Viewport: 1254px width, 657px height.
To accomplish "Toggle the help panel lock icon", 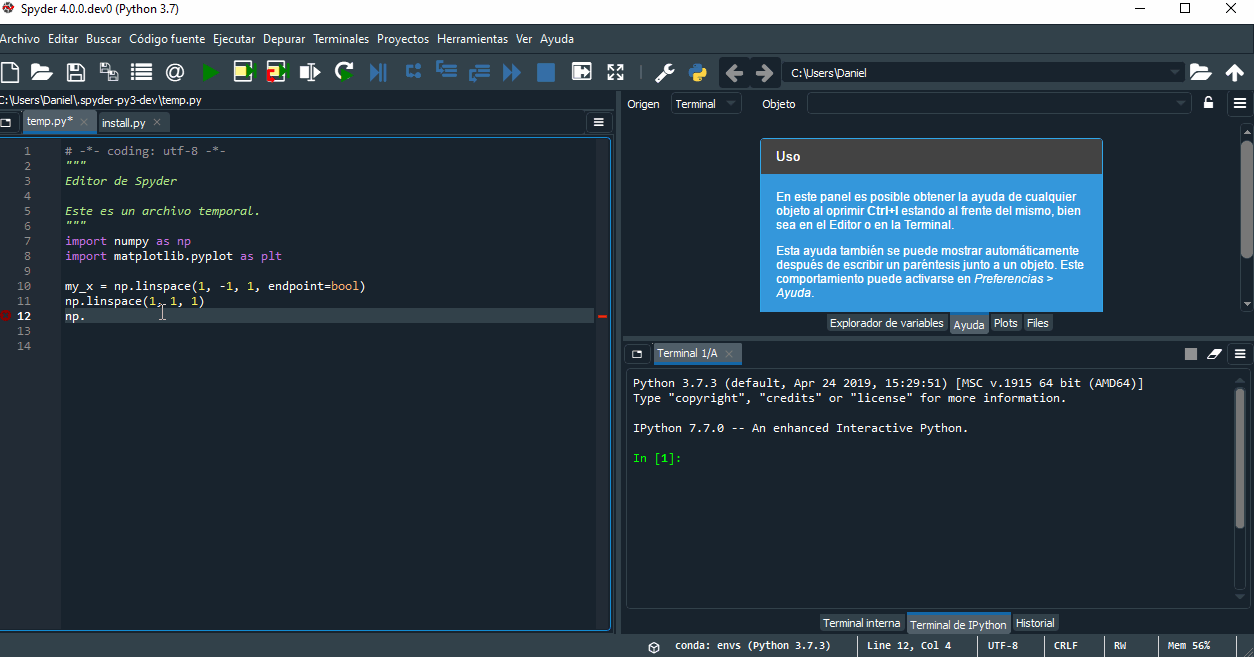I will (x=1209, y=103).
